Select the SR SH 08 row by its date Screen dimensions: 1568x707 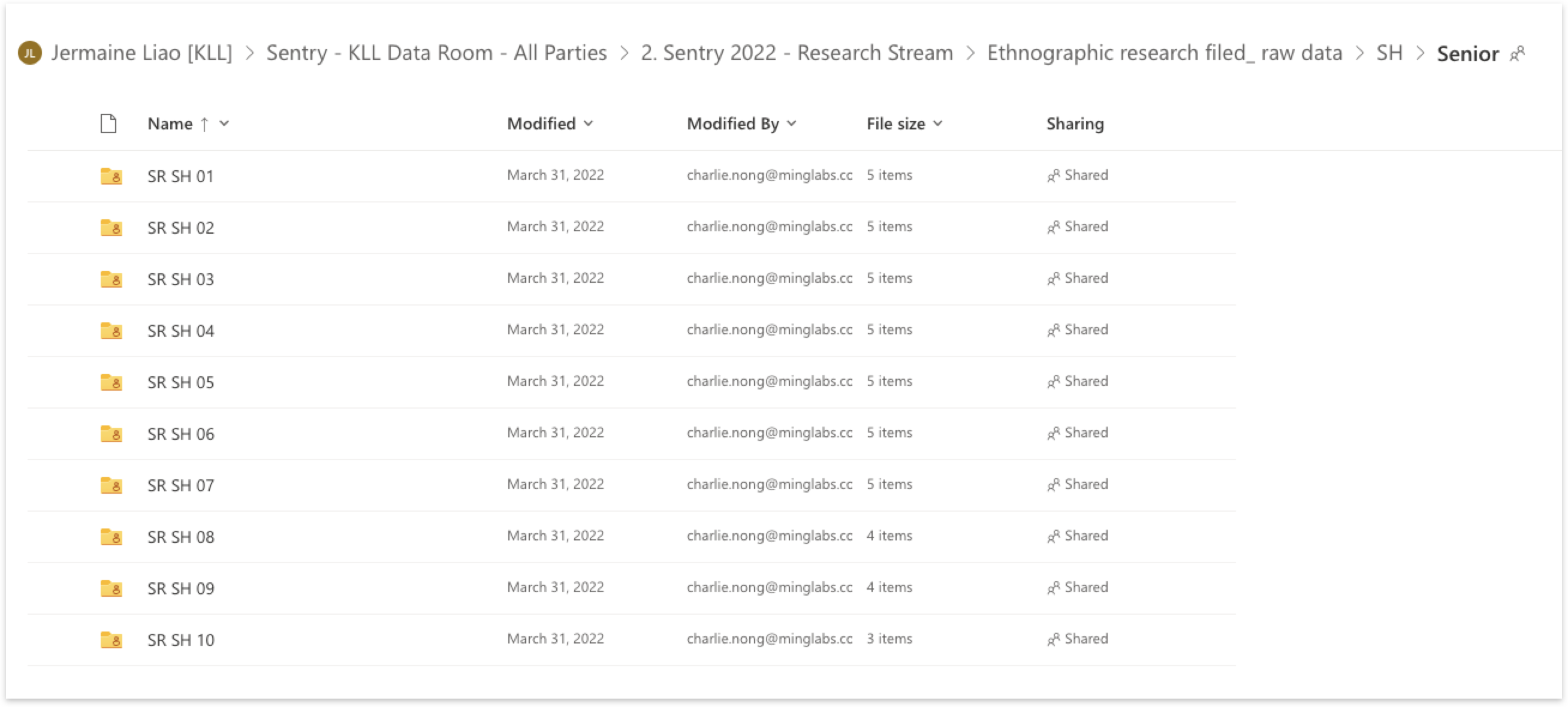point(555,536)
